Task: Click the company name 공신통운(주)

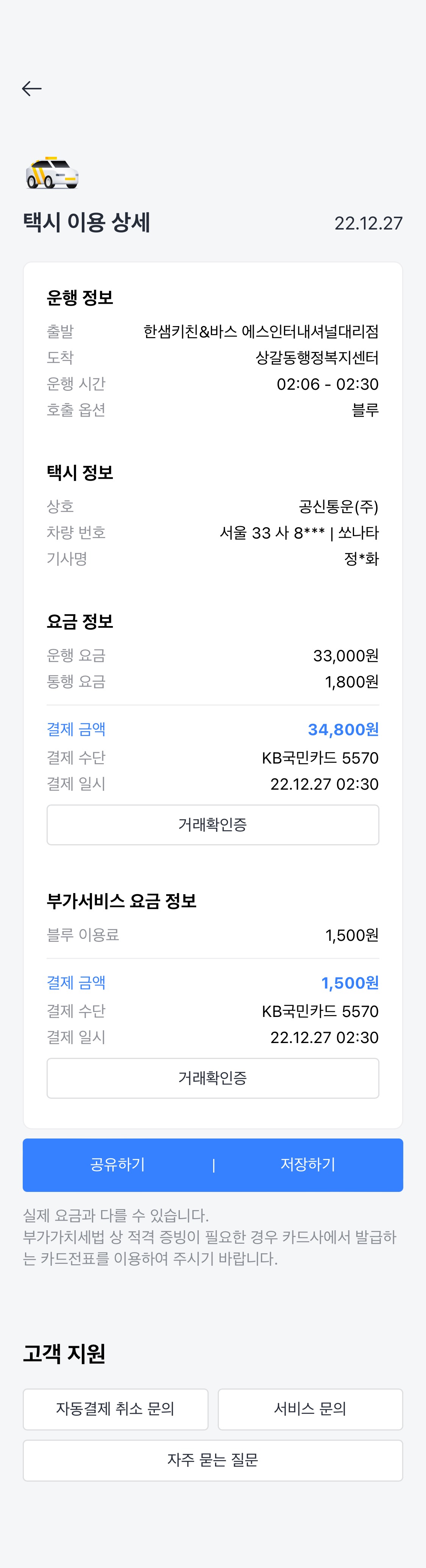Action: click(x=339, y=506)
